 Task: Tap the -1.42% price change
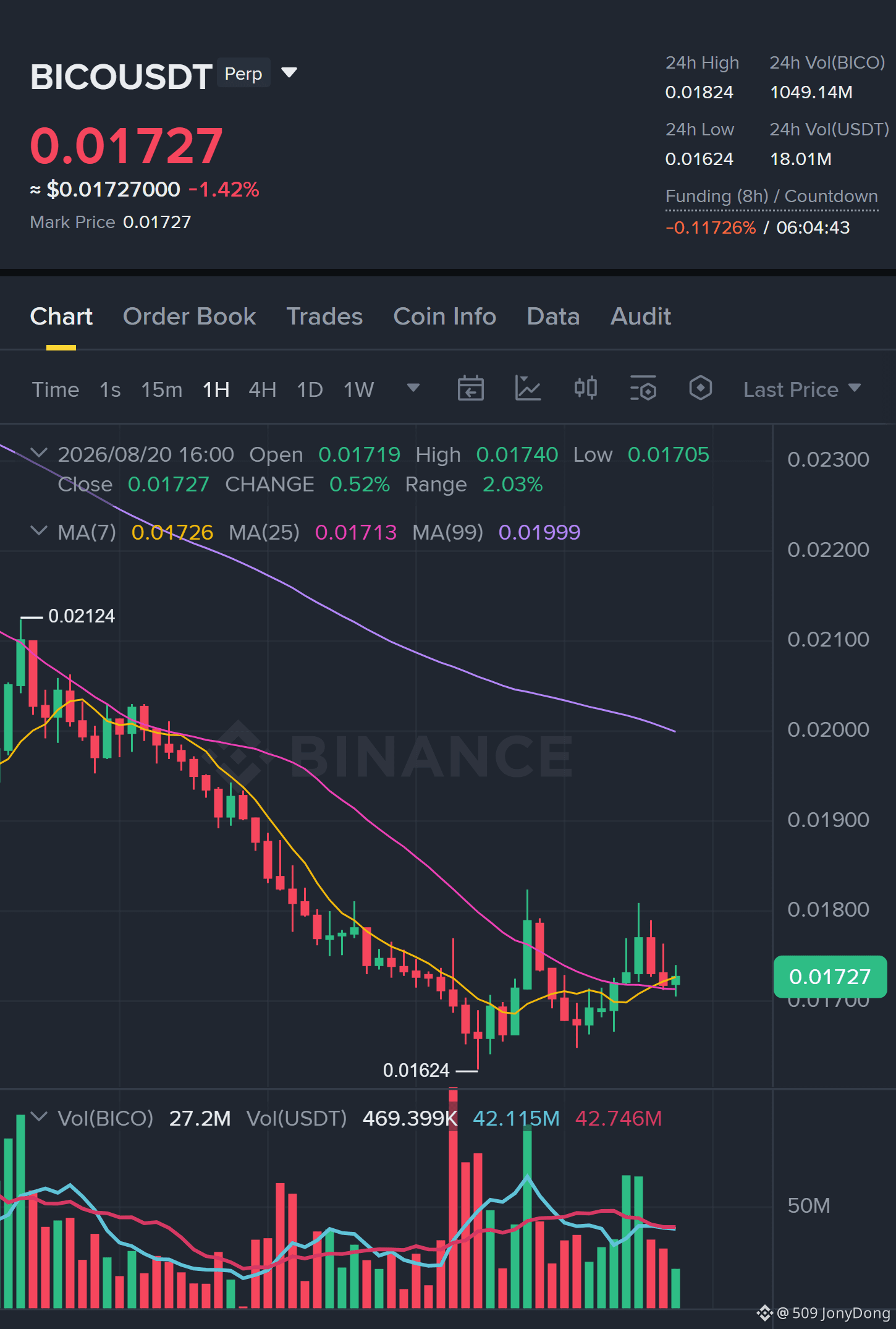coord(224,189)
